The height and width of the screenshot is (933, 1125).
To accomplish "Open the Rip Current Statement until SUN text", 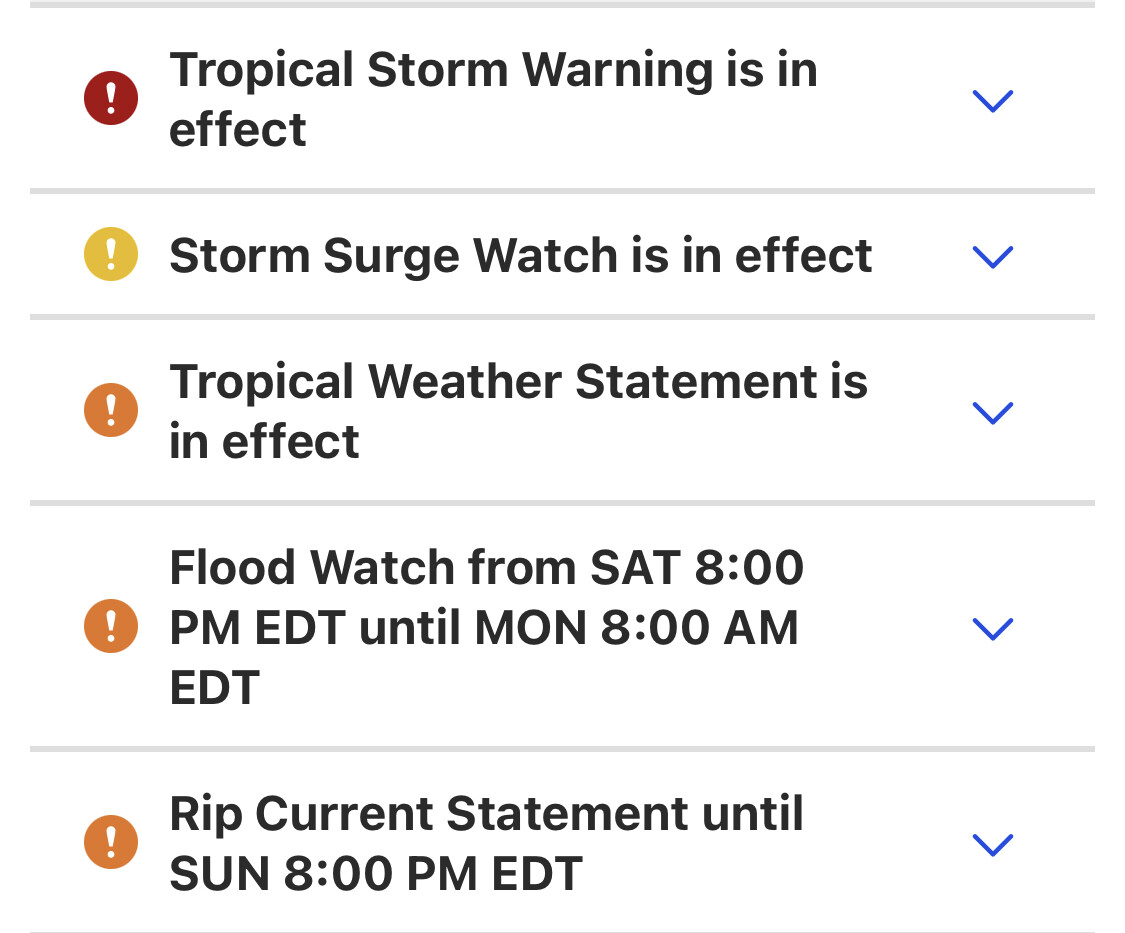I will click(x=486, y=843).
